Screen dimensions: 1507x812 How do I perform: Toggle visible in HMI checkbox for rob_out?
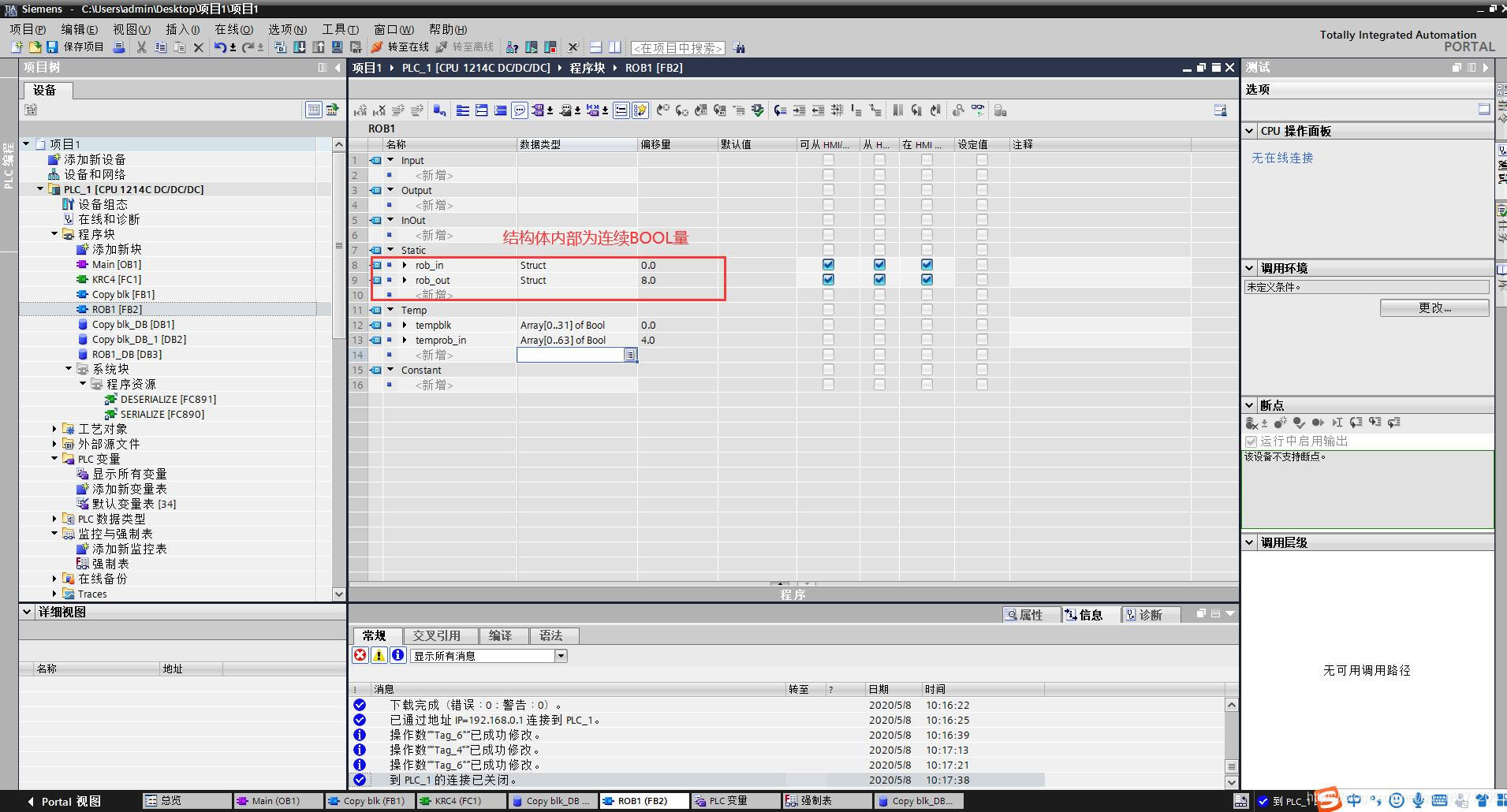(x=927, y=280)
